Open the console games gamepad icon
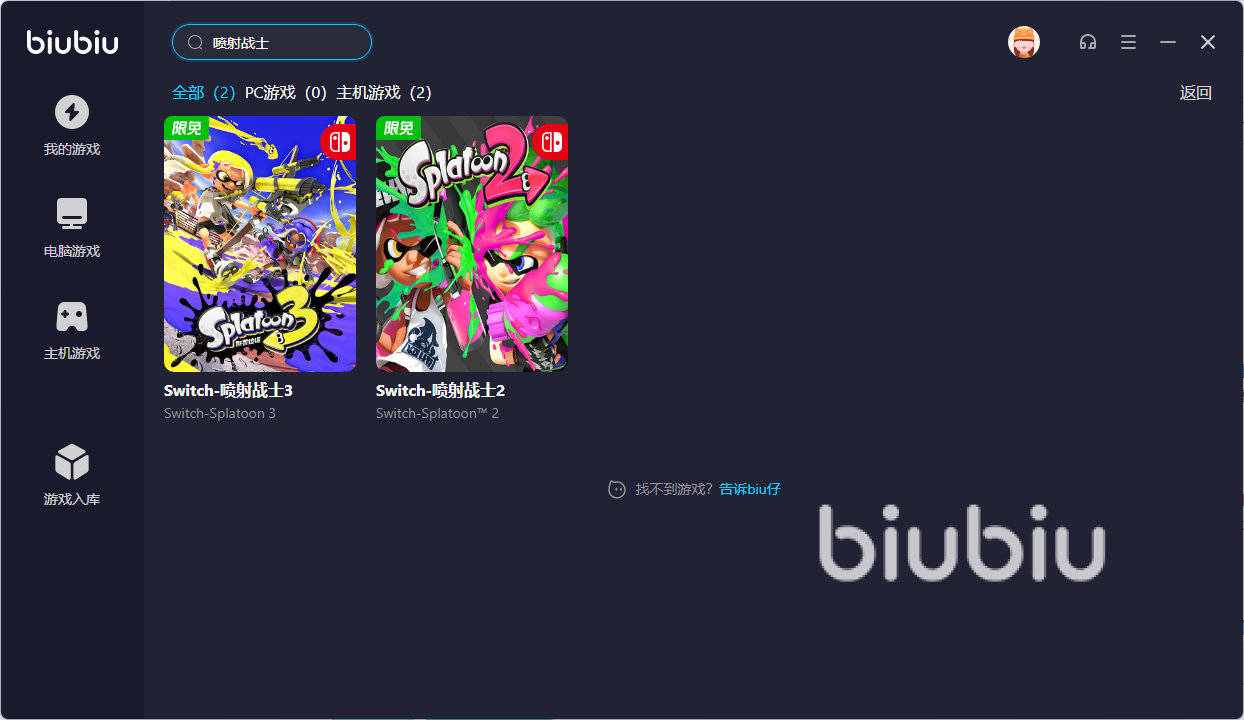Viewport: 1244px width, 720px height. point(71,316)
